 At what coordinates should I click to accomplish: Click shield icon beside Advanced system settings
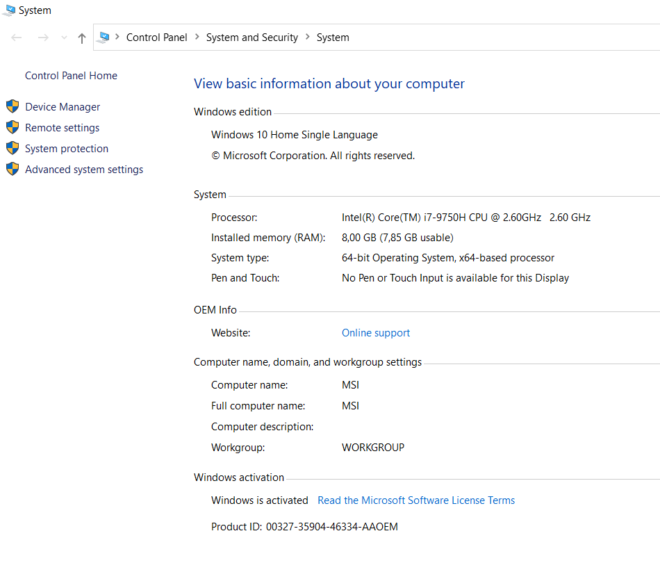(x=13, y=169)
